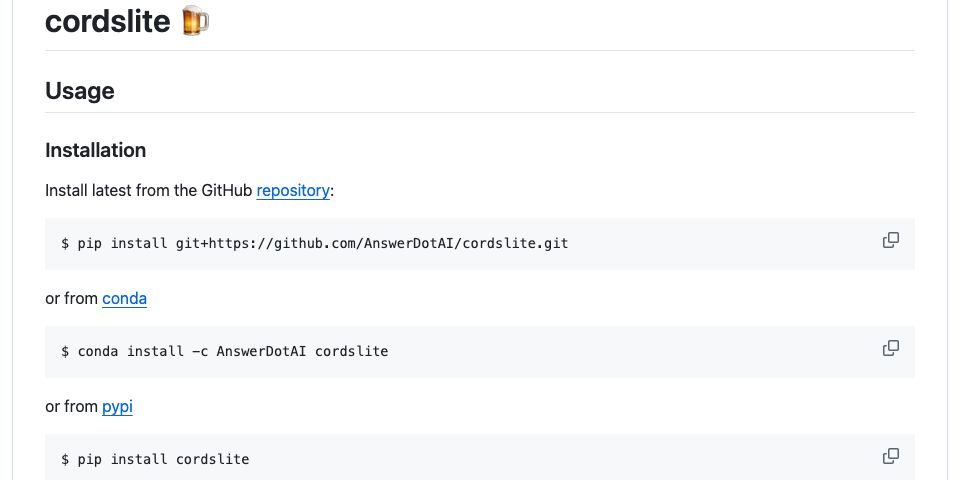The height and width of the screenshot is (480, 960).
Task: Copy the pip install cordslite command
Action: [890, 456]
